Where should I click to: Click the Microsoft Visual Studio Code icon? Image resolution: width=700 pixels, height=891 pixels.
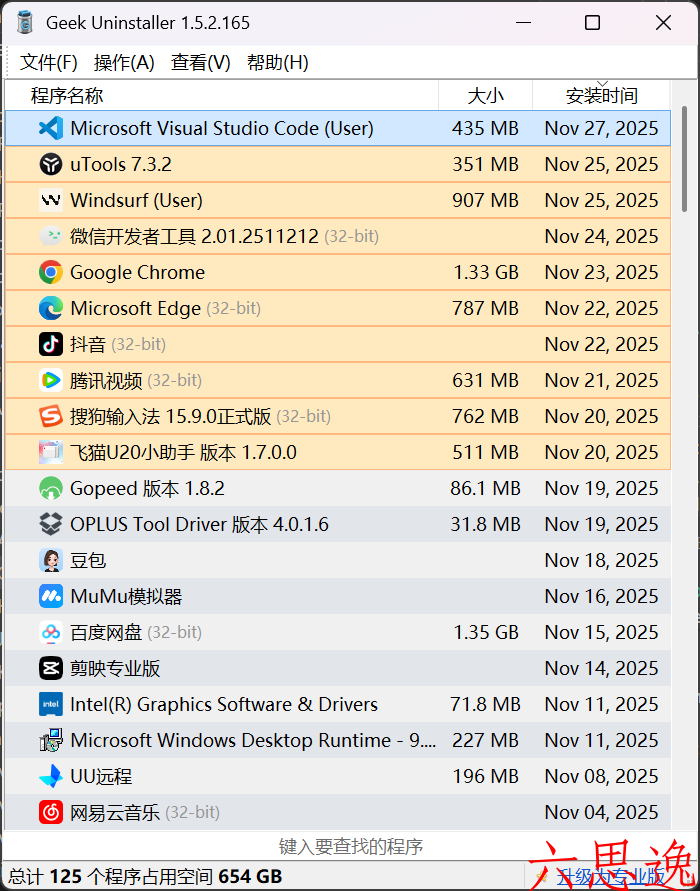click(x=51, y=128)
